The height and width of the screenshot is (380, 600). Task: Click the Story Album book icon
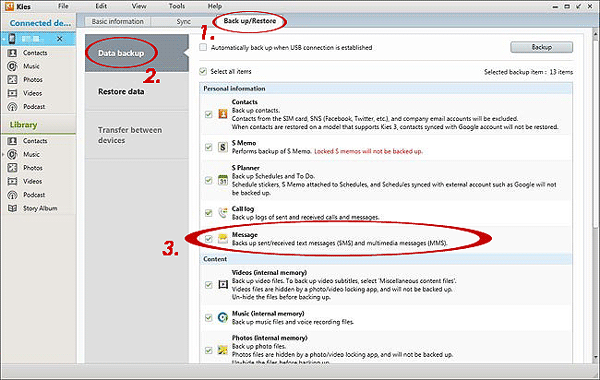coord(12,208)
